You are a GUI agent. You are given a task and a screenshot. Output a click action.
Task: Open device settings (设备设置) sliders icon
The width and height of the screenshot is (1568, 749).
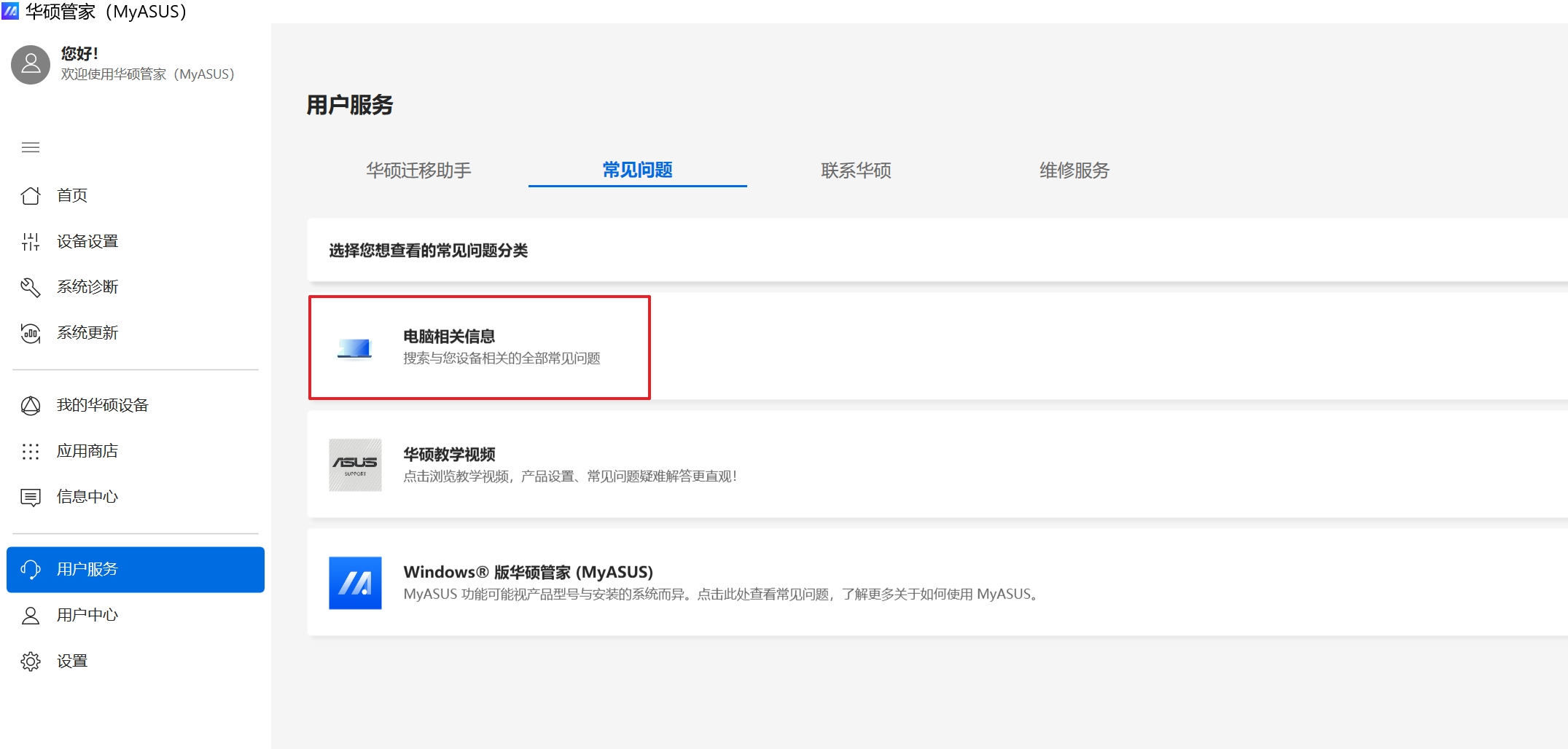pyautogui.click(x=31, y=241)
